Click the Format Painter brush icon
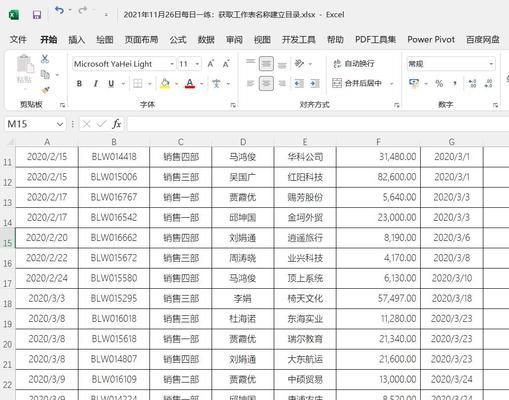 (46, 90)
